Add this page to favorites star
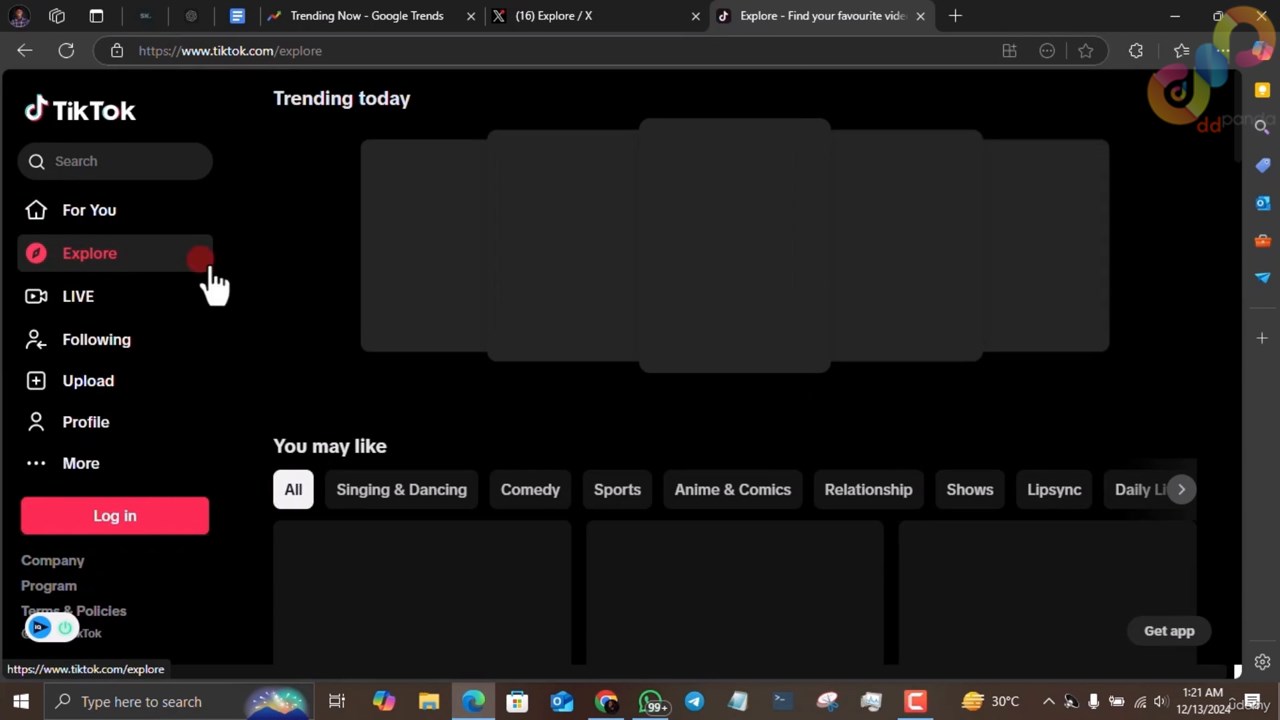The image size is (1280, 720). pyautogui.click(x=1085, y=51)
